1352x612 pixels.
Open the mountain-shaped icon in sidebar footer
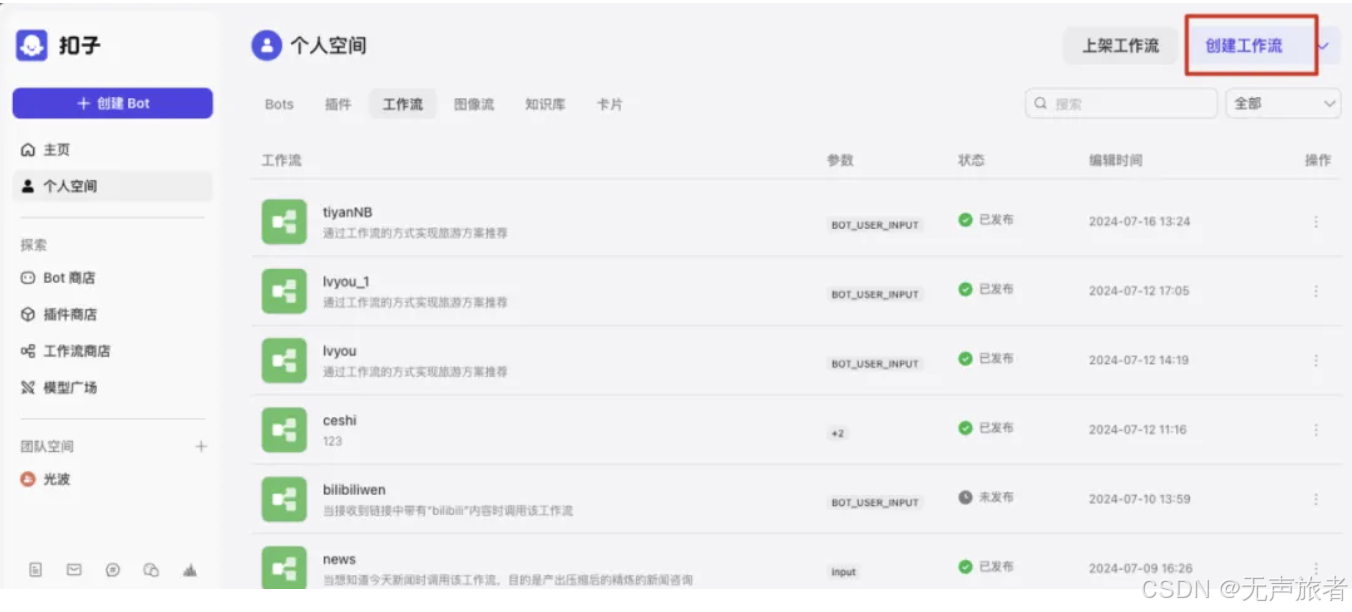(x=189, y=570)
